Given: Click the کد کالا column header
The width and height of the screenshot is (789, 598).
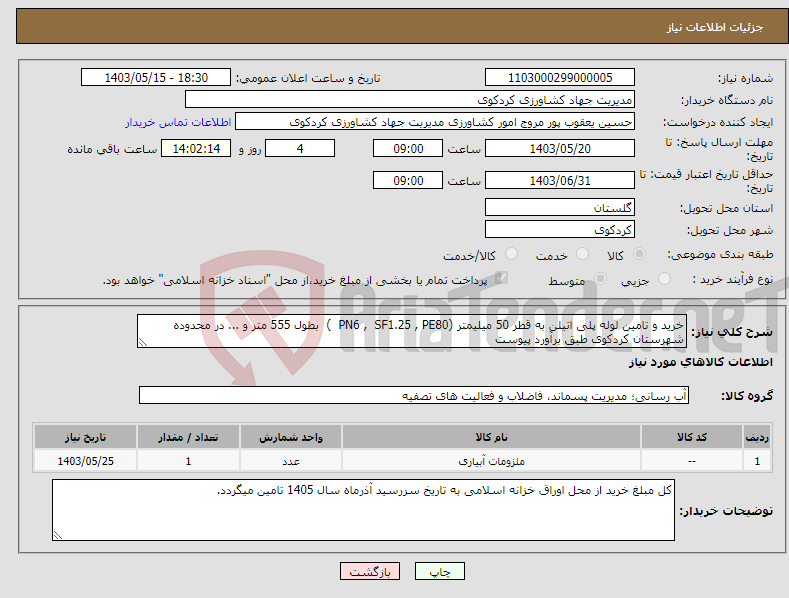Looking at the screenshot, I should pos(692,437).
